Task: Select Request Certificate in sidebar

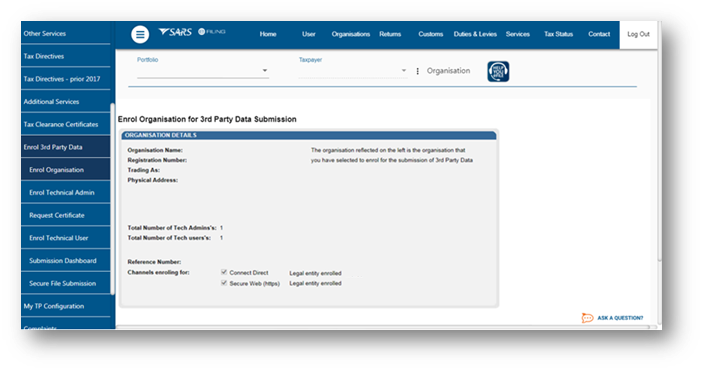Action: [66, 215]
